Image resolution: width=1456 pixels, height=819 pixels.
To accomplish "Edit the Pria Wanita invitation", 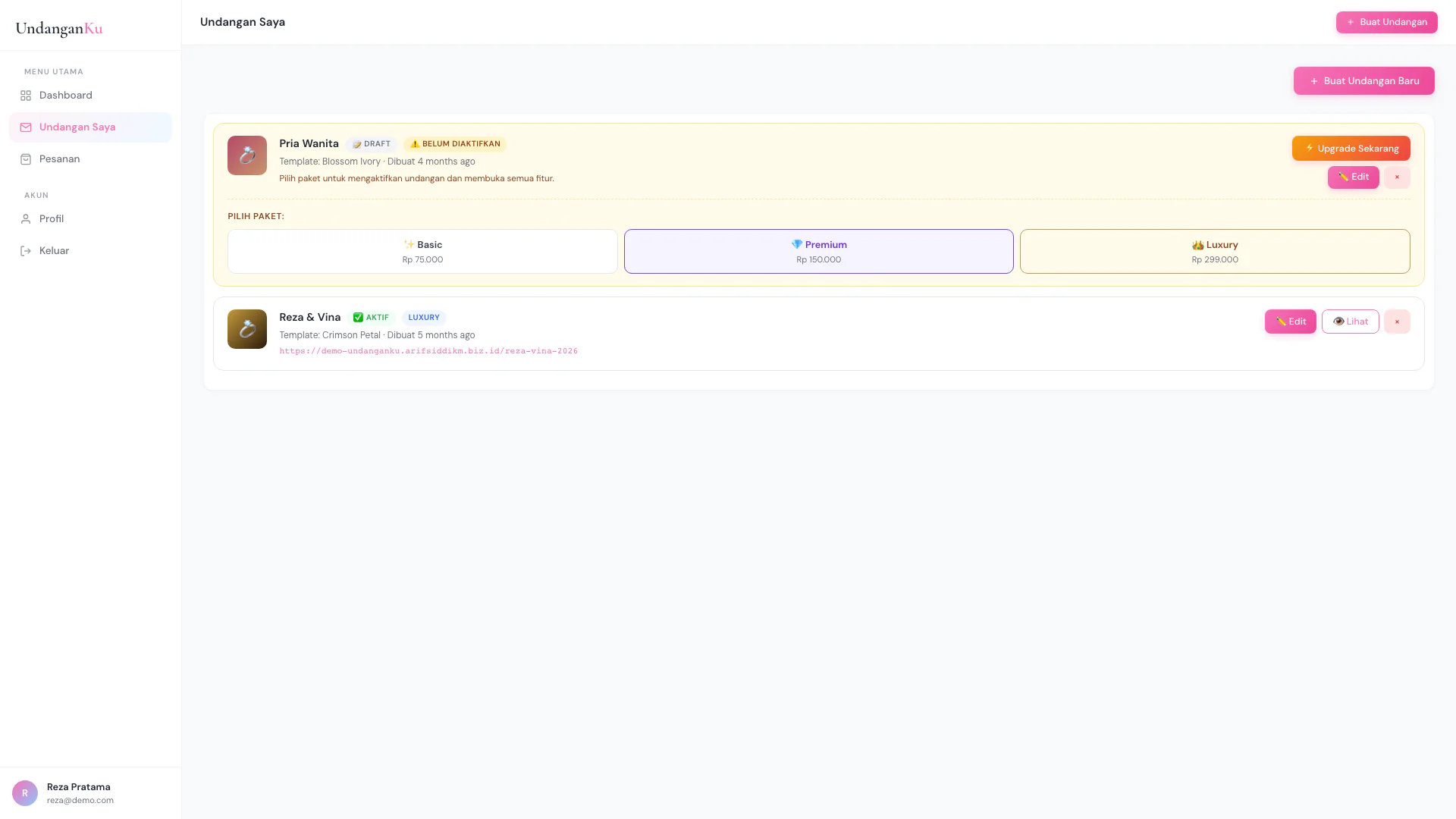I will click(1353, 177).
